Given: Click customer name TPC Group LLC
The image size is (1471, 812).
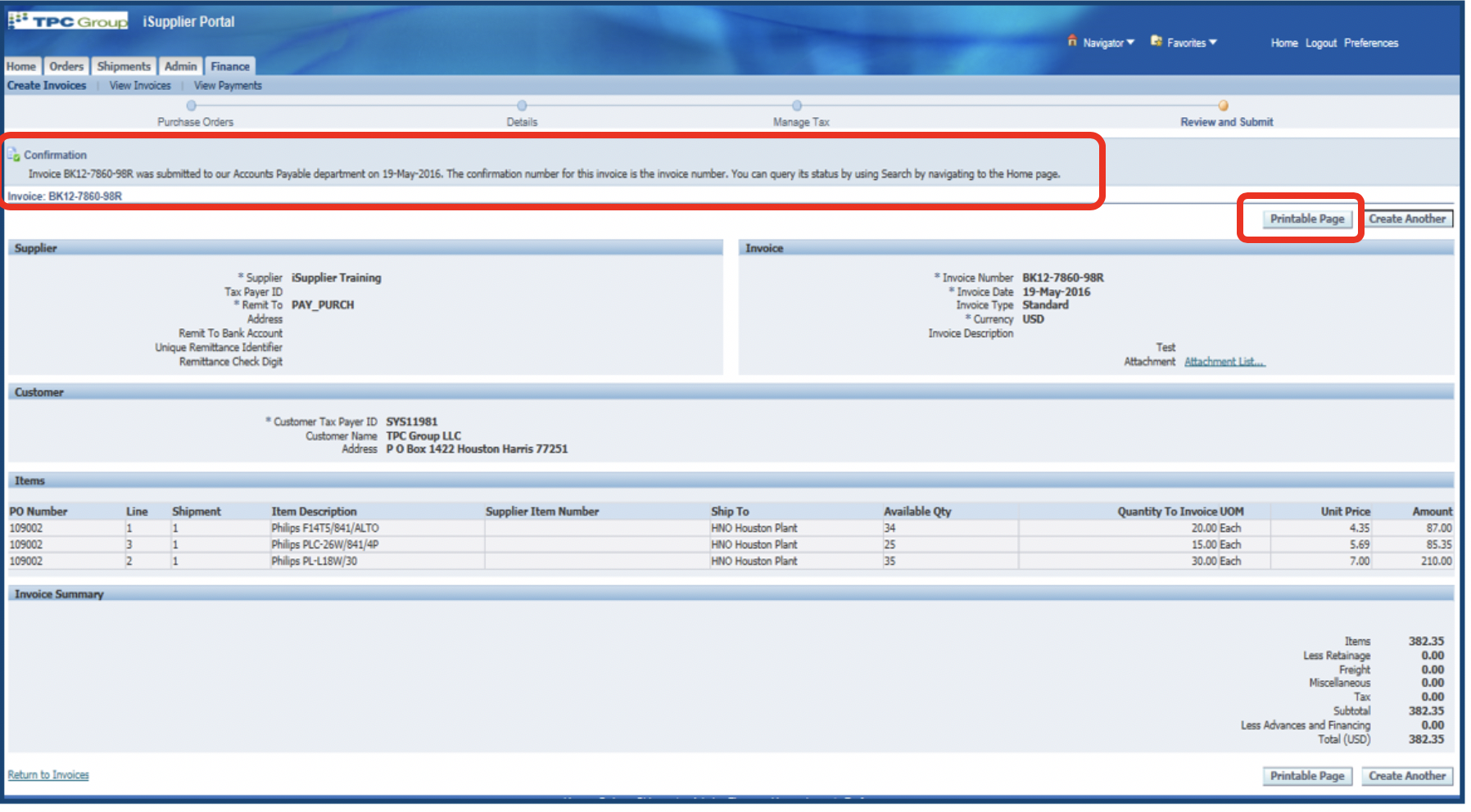Looking at the screenshot, I should [x=423, y=435].
